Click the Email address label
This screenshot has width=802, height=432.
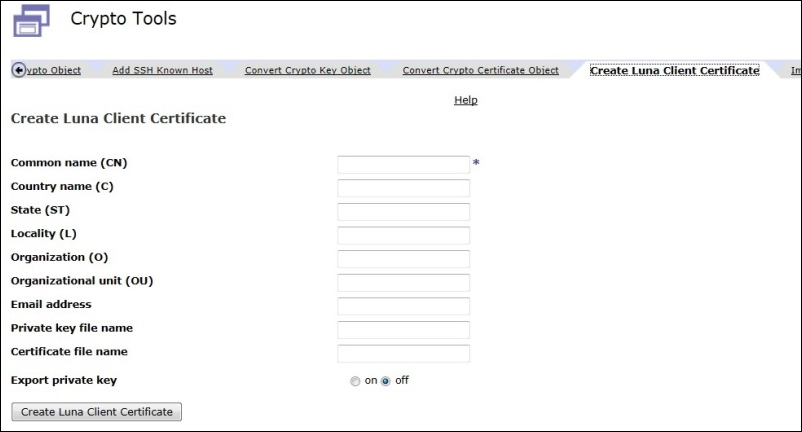pyautogui.click(x=51, y=304)
